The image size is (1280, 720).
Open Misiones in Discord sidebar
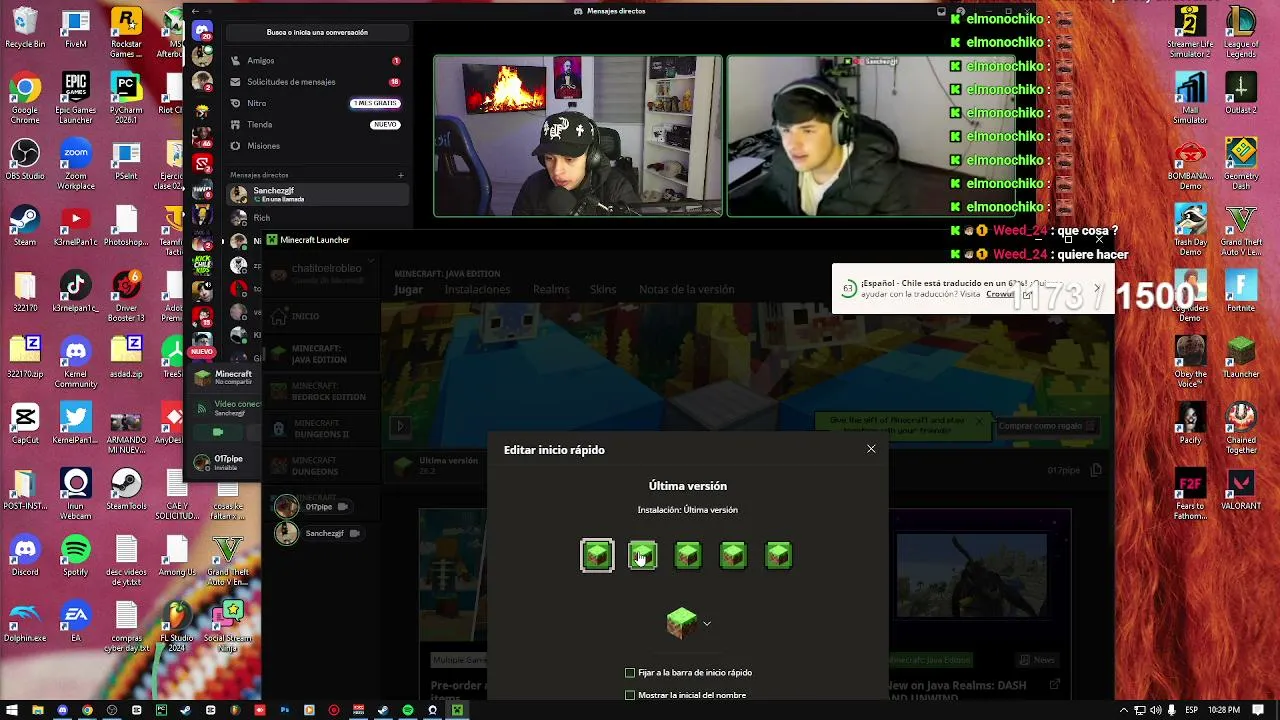tap(316, 146)
